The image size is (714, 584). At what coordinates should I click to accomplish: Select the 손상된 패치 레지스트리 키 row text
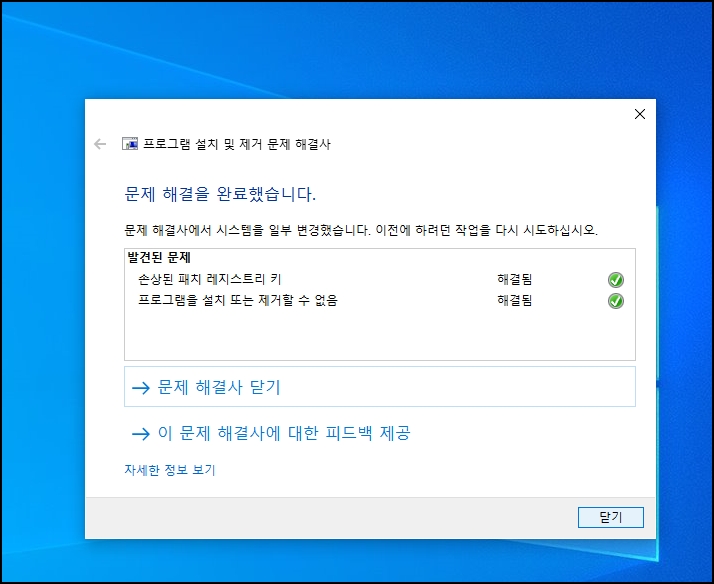coord(209,279)
